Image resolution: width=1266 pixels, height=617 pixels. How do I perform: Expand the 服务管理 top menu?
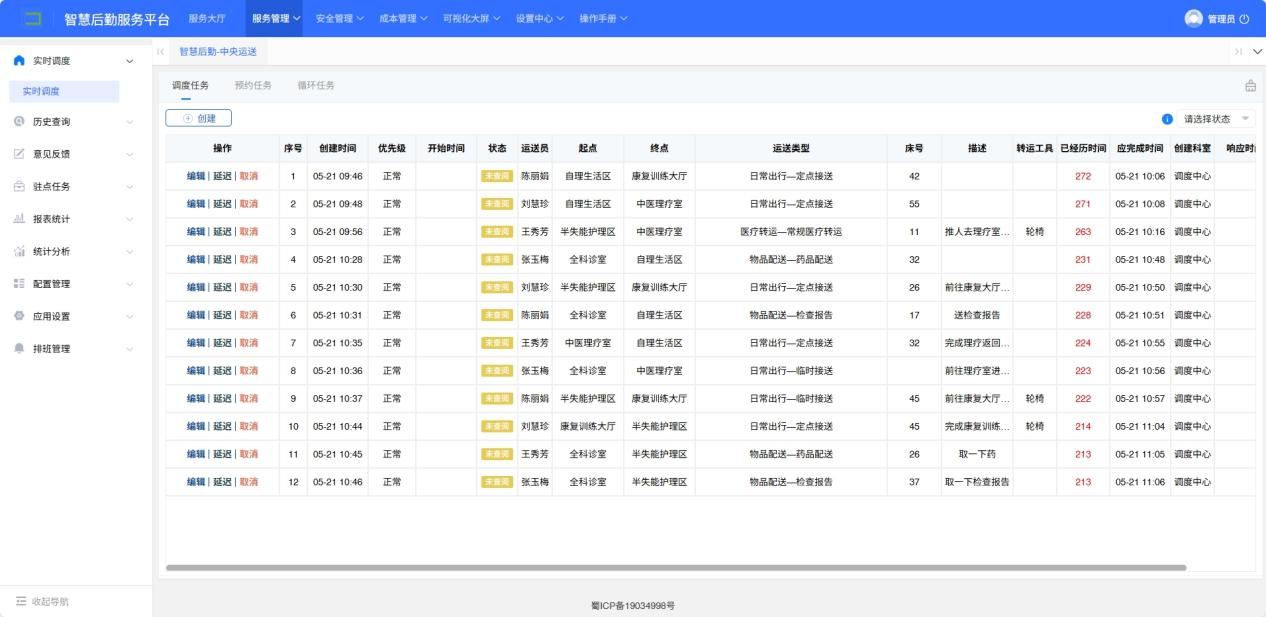click(276, 19)
